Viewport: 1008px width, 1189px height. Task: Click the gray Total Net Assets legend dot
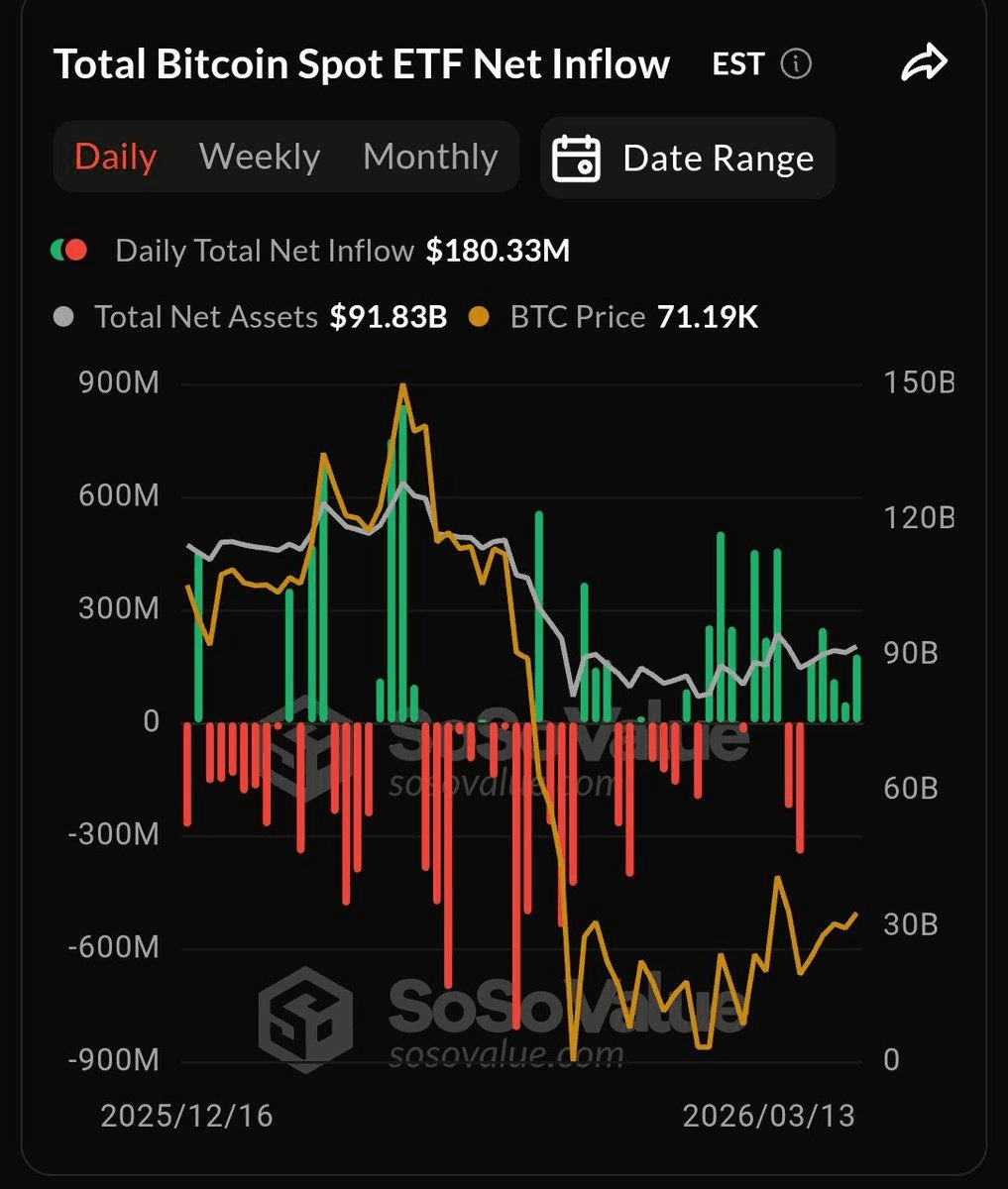[x=63, y=317]
